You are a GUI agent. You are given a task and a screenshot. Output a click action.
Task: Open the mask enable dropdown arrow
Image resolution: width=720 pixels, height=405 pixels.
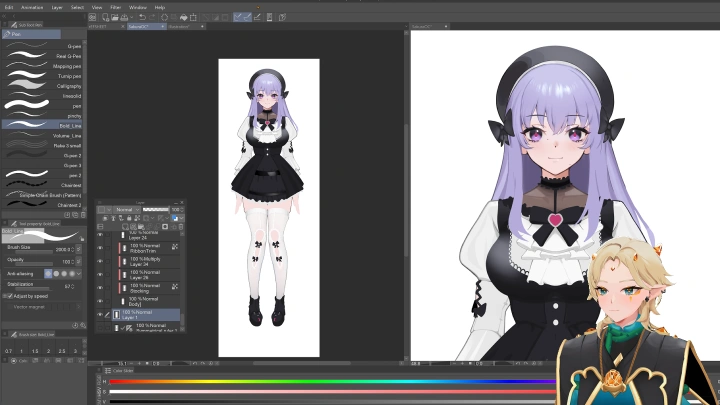tap(152, 218)
